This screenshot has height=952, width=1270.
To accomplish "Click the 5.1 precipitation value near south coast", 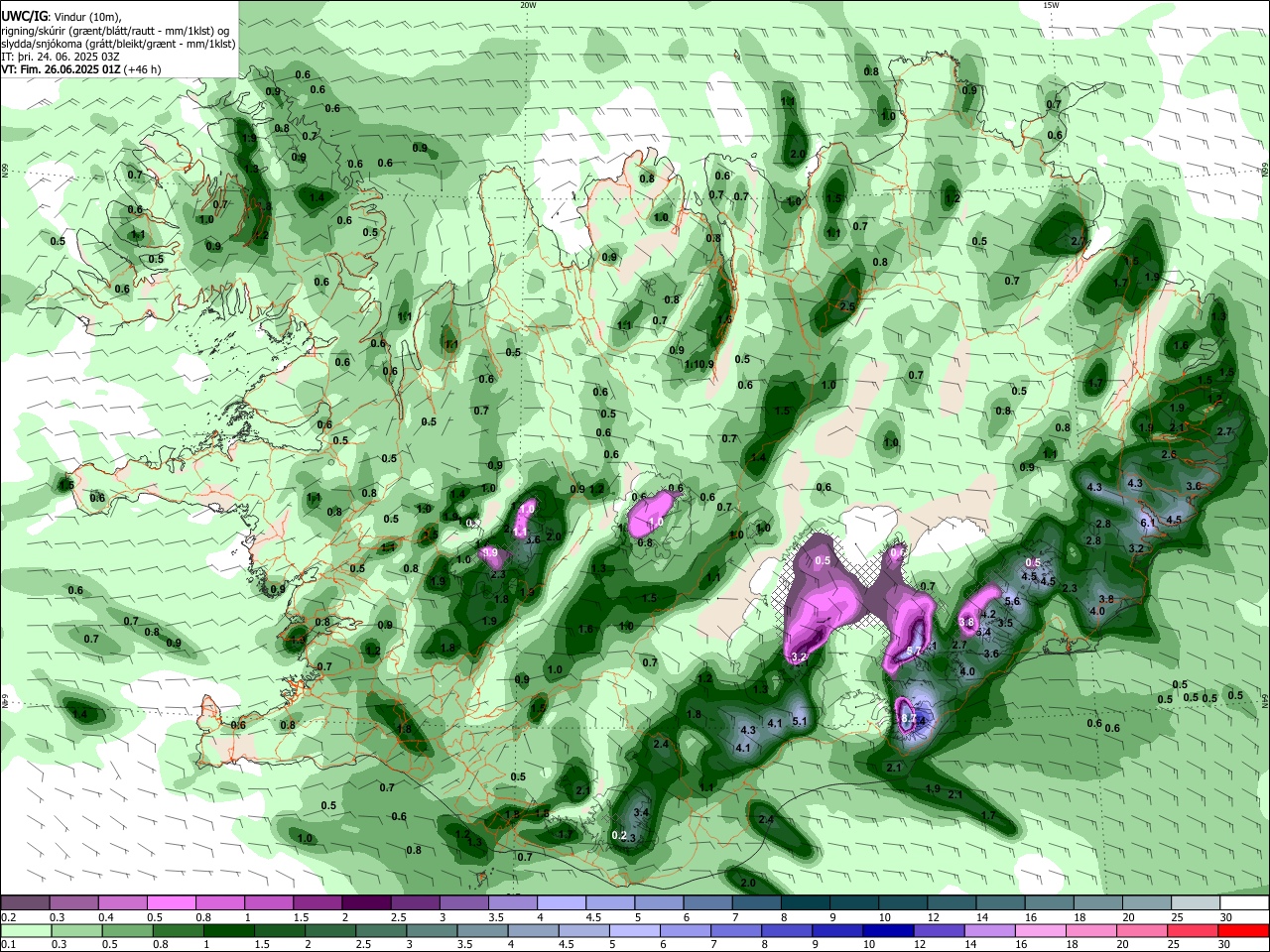I will pyautogui.click(x=800, y=721).
